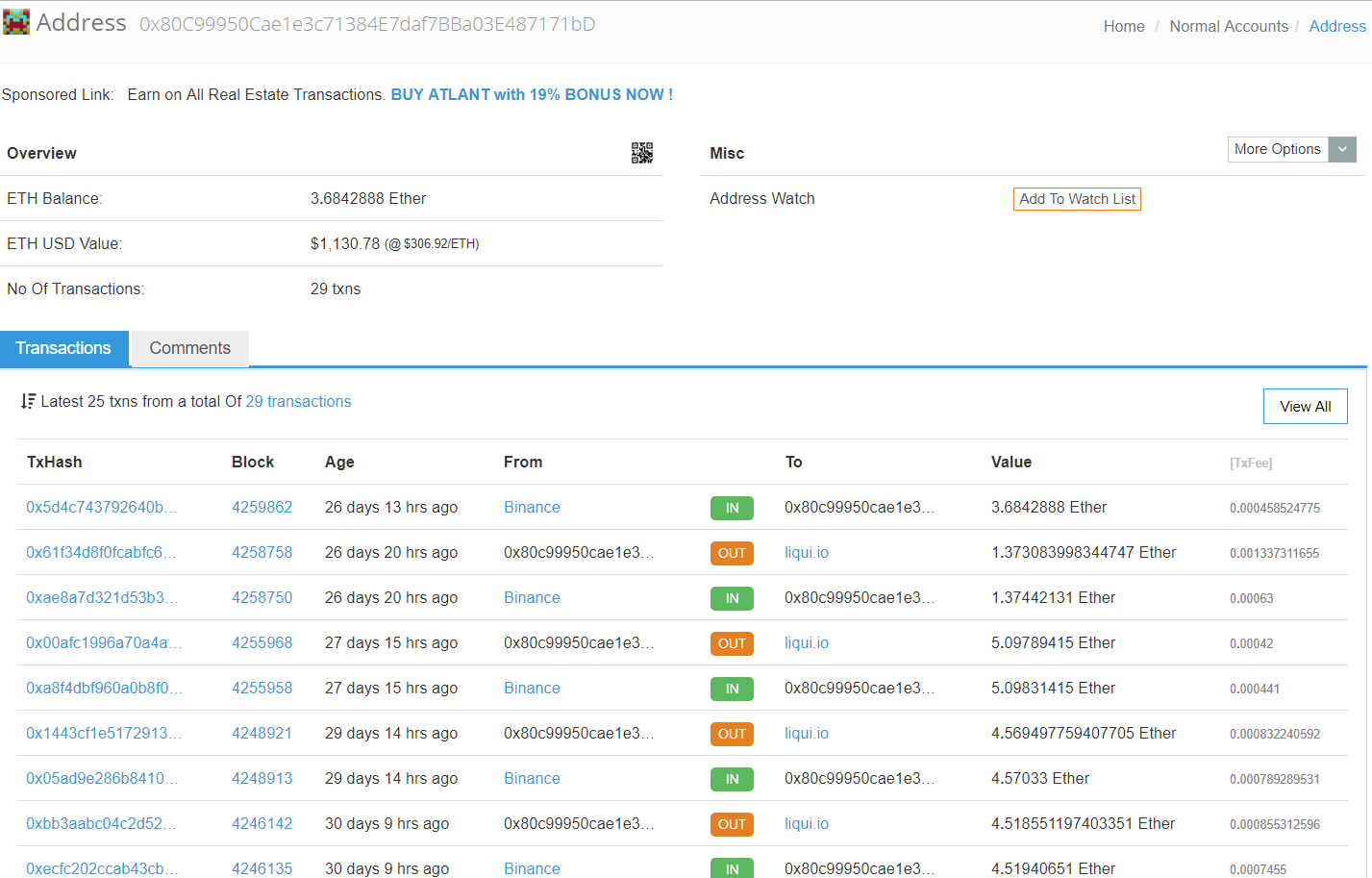Image resolution: width=1372 pixels, height=878 pixels.
Task: Open transaction 0x61f34d8f0fcabfc6
Action: (x=101, y=552)
